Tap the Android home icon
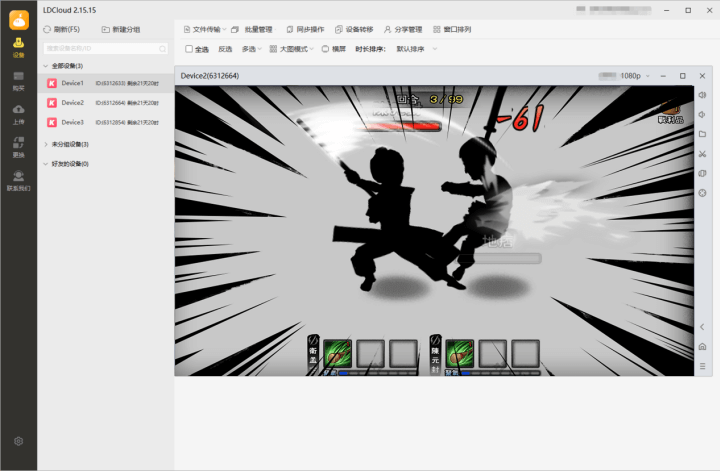The height and width of the screenshot is (471, 720). [702, 347]
